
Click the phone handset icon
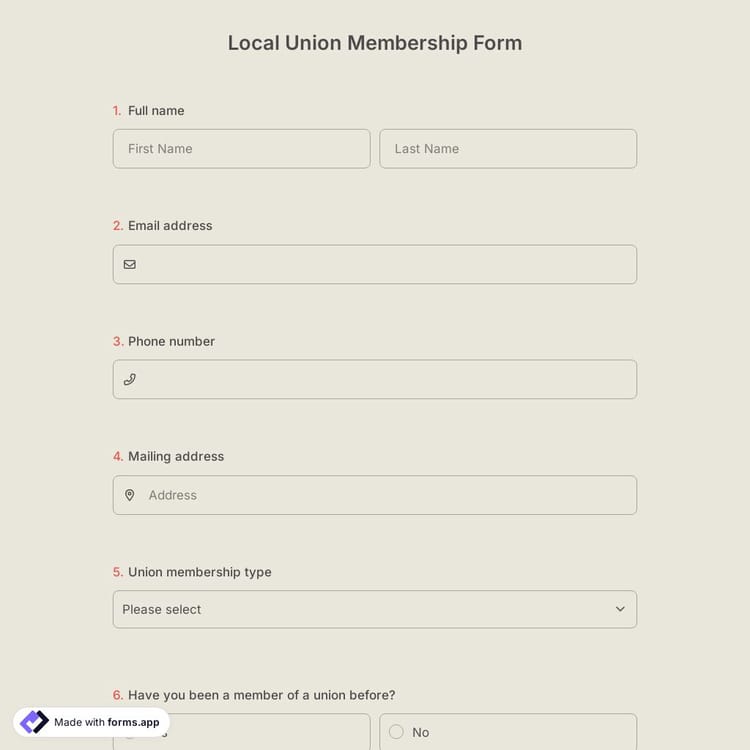(129, 380)
